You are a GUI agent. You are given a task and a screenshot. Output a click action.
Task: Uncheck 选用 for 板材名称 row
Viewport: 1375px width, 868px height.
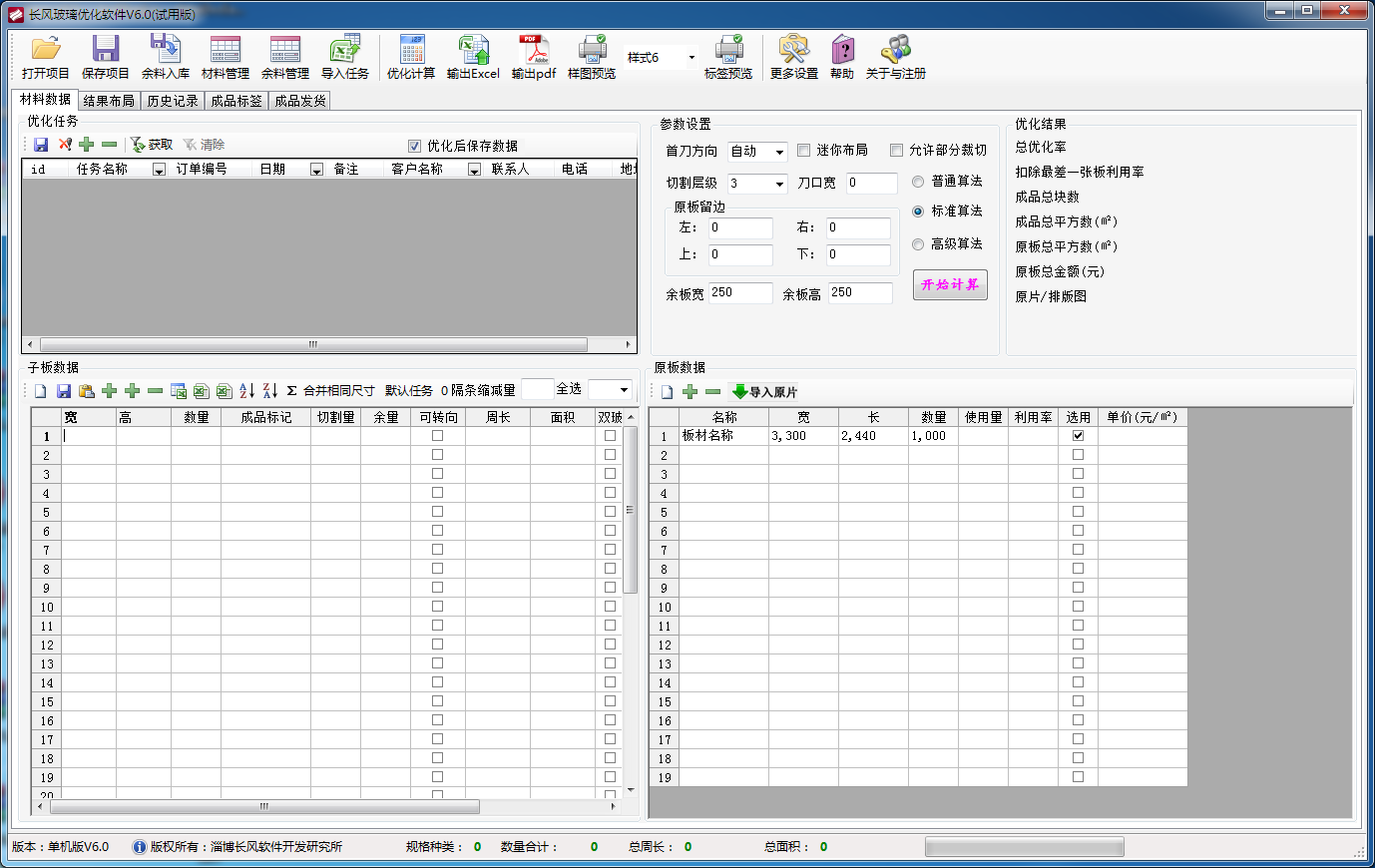click(x=1078, y=436)
